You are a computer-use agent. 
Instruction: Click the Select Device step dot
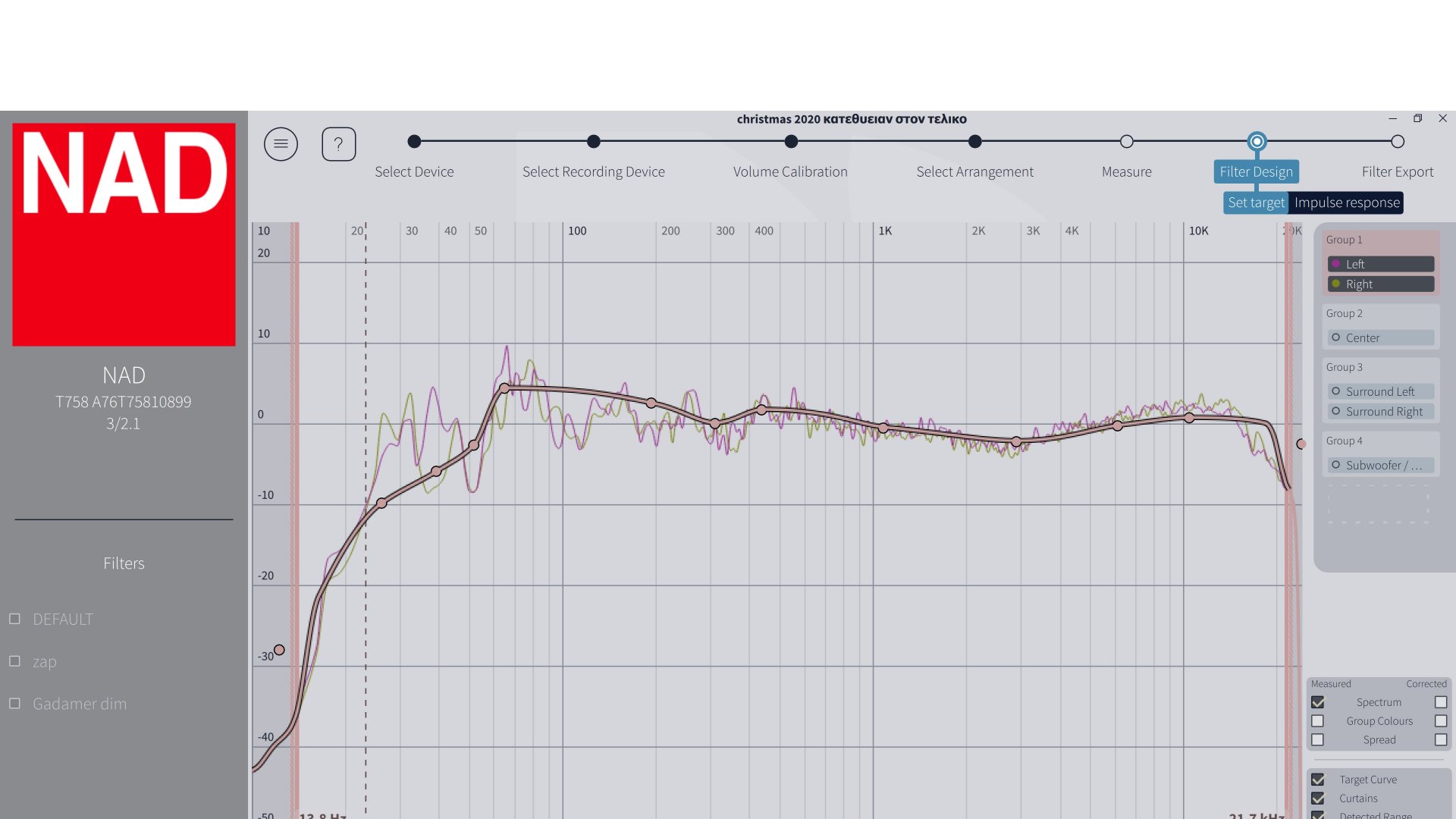click(414, 142)
